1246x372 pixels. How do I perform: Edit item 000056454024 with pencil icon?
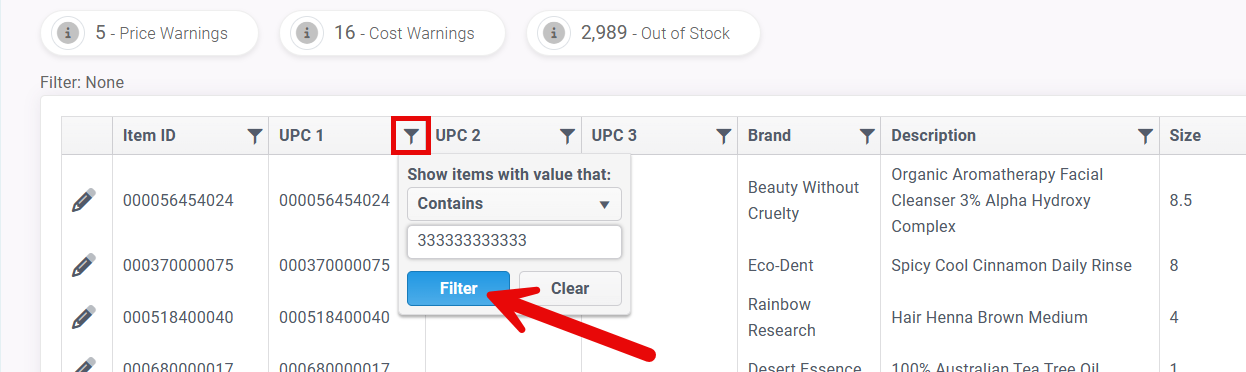click(x=84, y=200)
